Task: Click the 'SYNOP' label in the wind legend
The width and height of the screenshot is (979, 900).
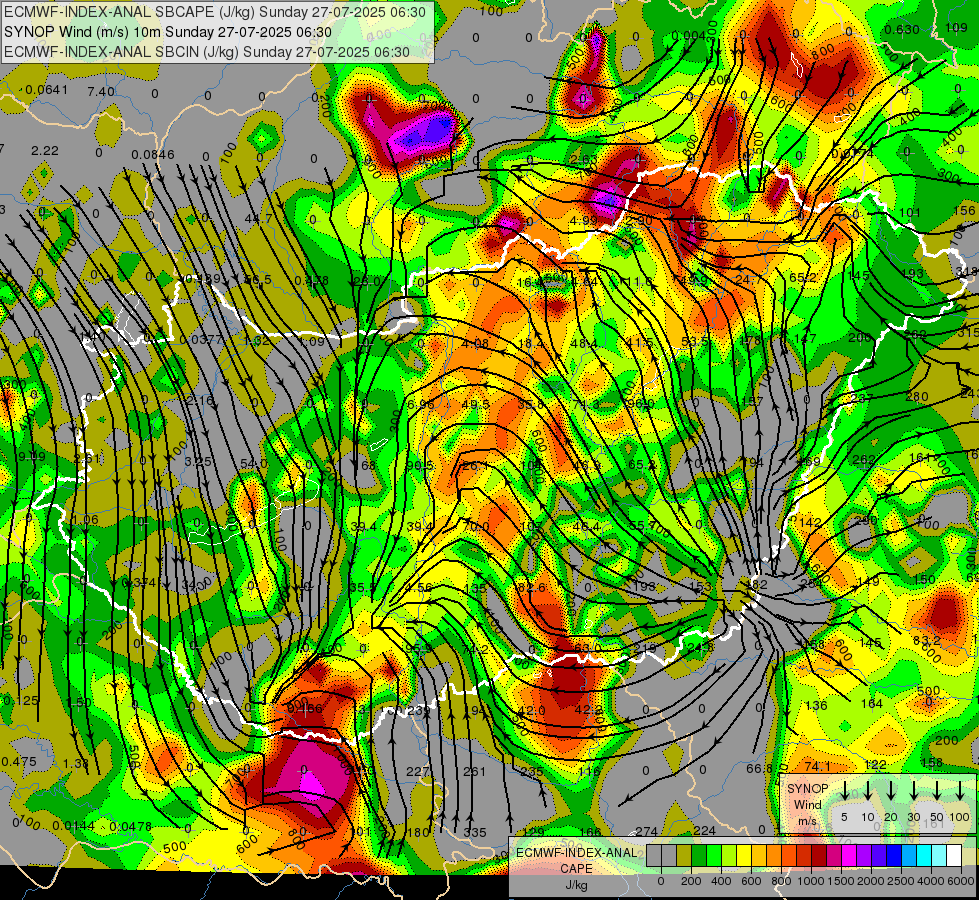Action: pyautogui.click(x=807, y=789)
